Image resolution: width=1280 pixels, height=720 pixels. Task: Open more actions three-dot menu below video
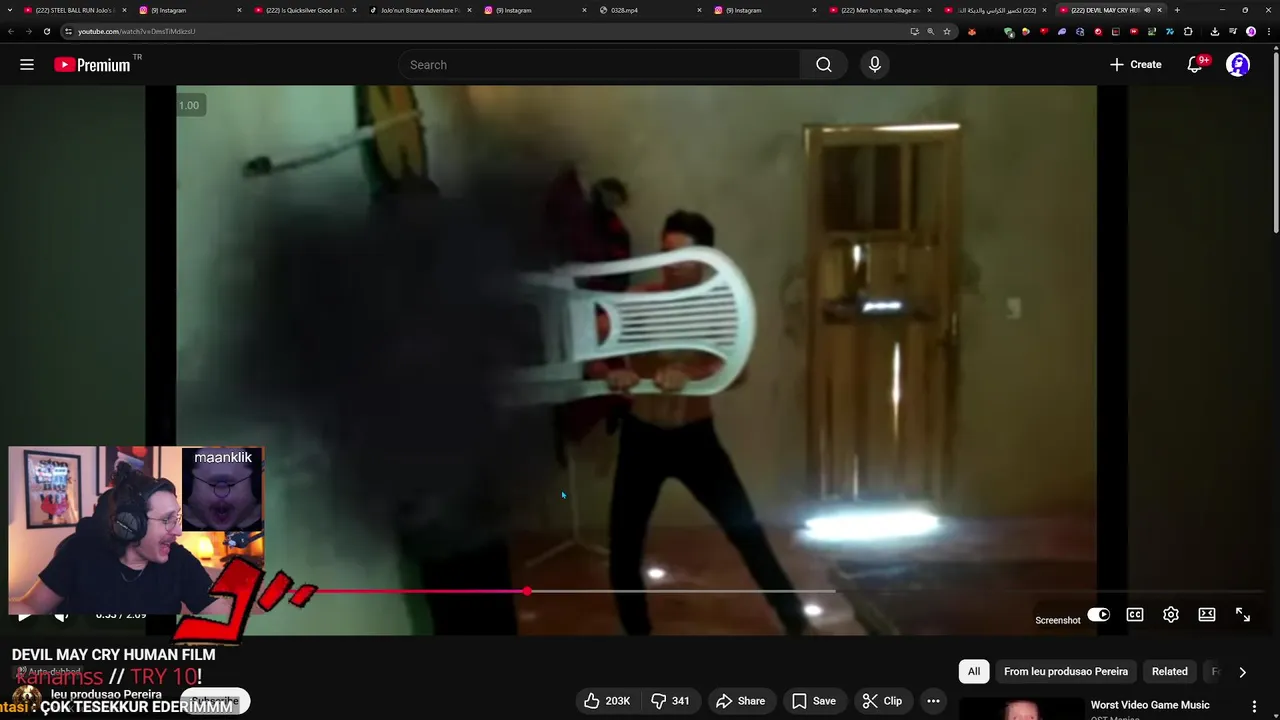click(x=933, y=701)
